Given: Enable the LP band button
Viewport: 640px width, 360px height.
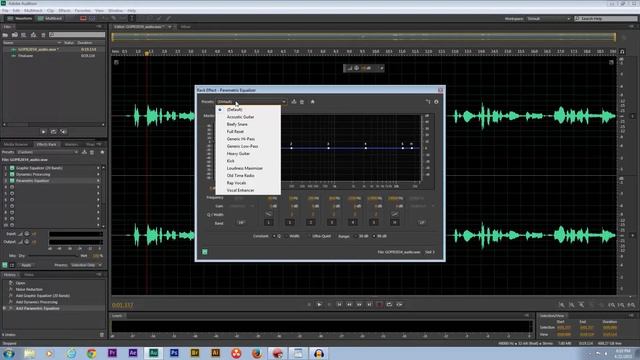Looking at the screenshot, I should (422, 222).
